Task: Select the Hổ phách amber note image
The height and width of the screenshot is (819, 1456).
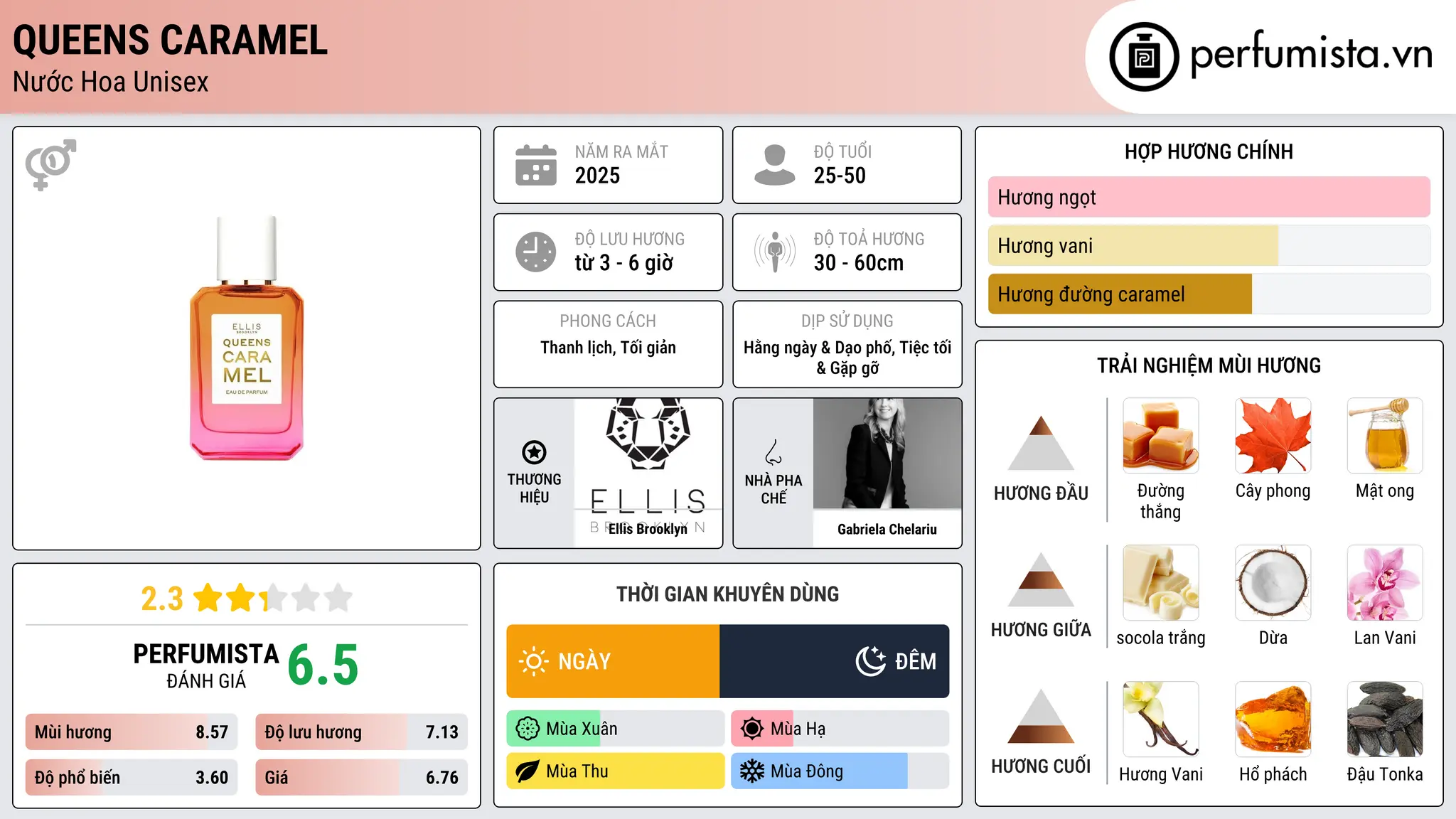Action: coord(1273,719)
